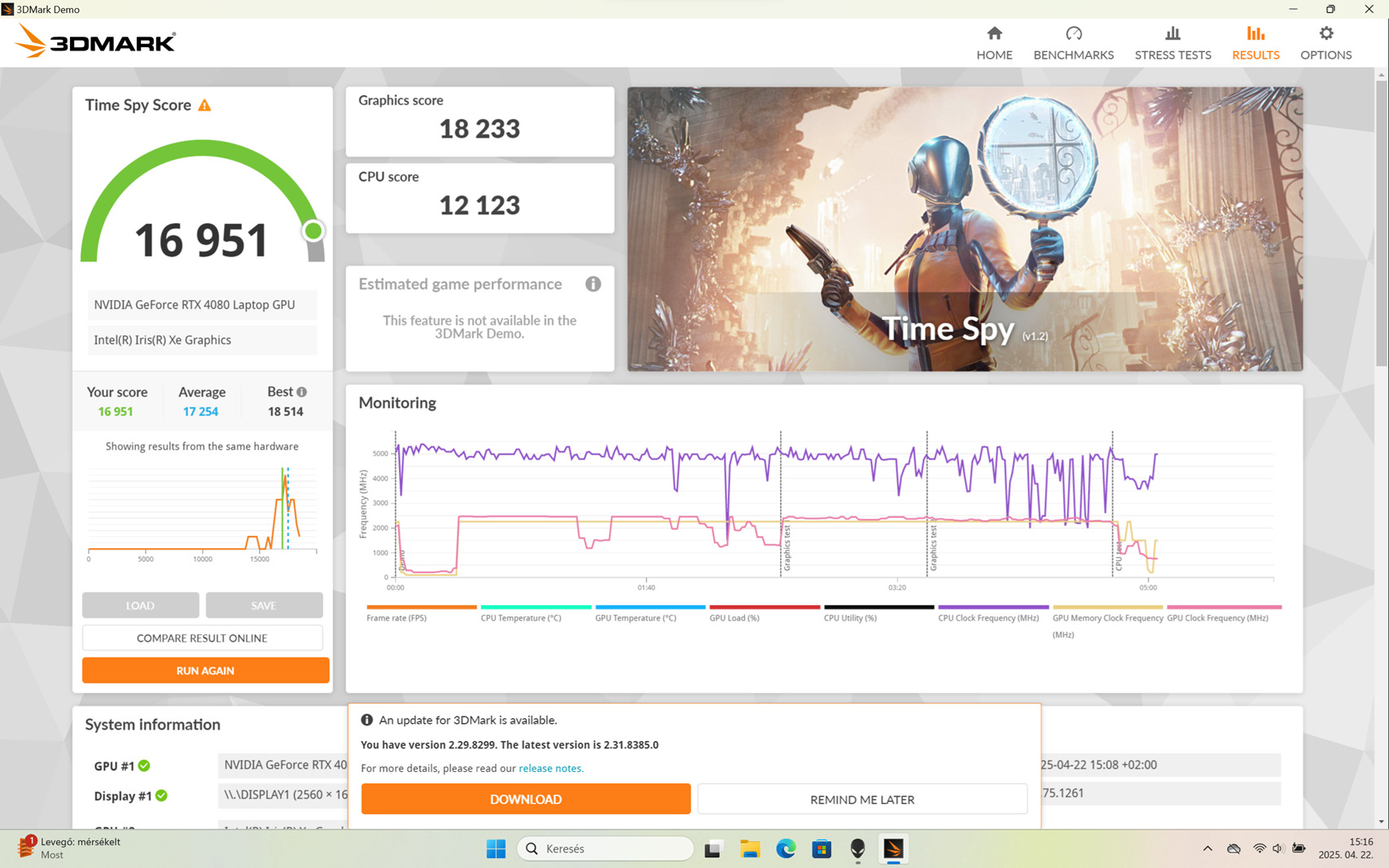1389x868 pixels.
Task: Show info icon next to Best score
Action: 302,392
